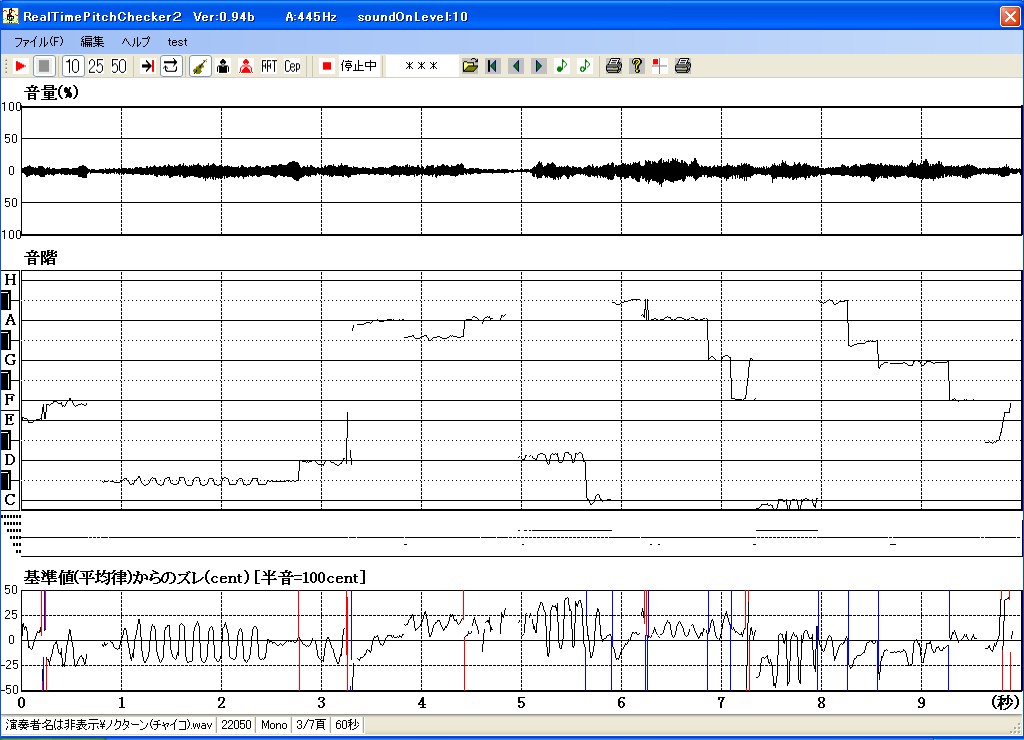This screenshot has width=1024, height=740.
Task: Open the ファイル(F) menu
Action: [x=39, y=42]
